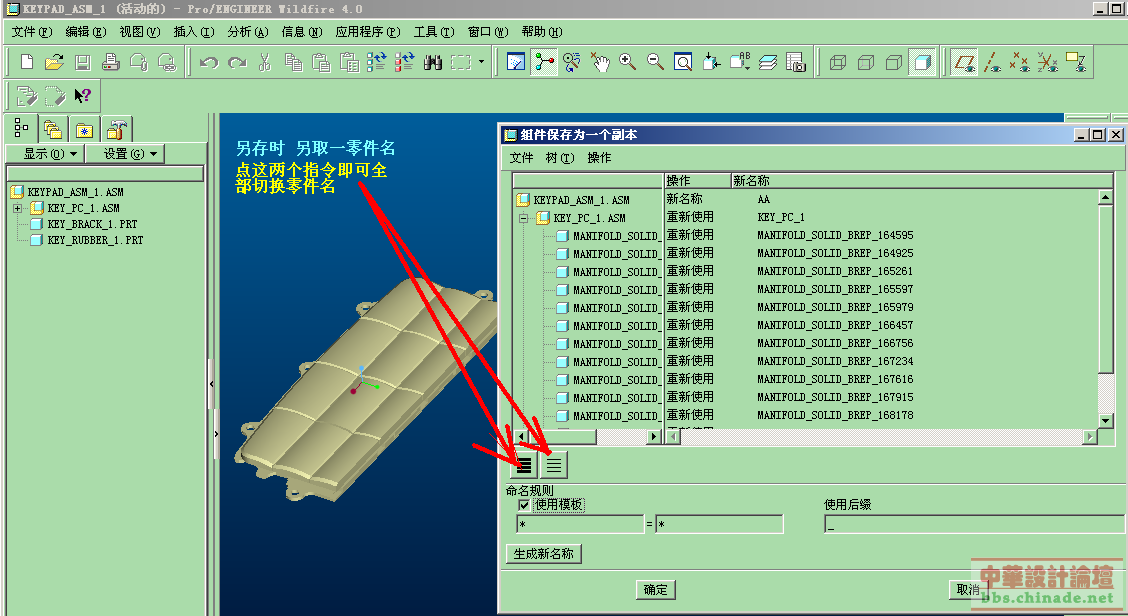
Task: Select row MANIFOLD_SOLID_BREP_164595
Action: click(835, 235)
